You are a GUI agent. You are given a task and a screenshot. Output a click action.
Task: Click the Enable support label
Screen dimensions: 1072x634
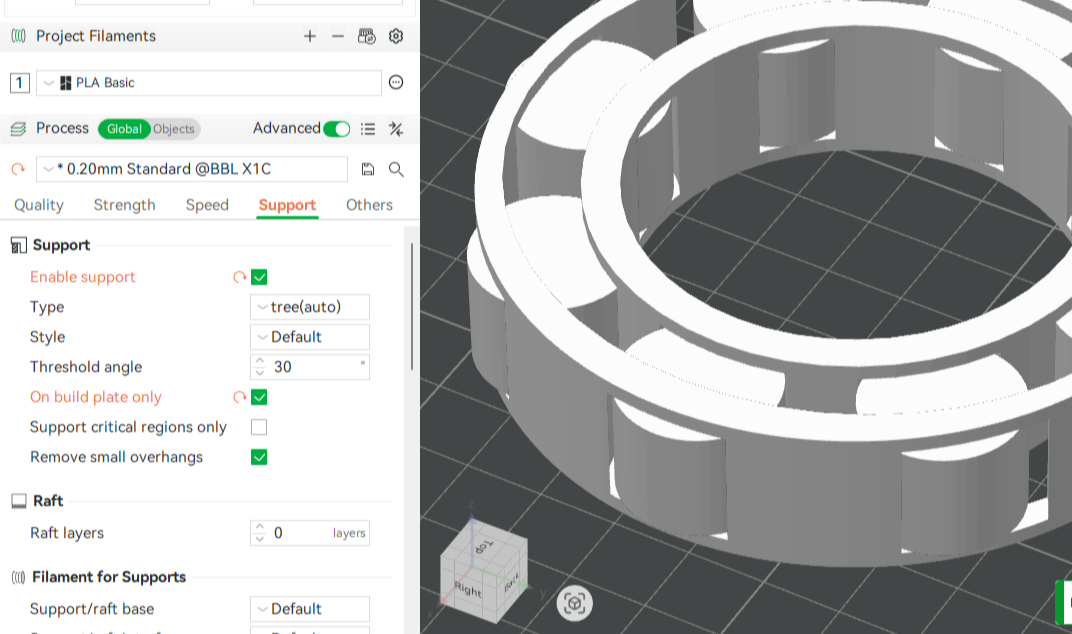tap(83, 277)
